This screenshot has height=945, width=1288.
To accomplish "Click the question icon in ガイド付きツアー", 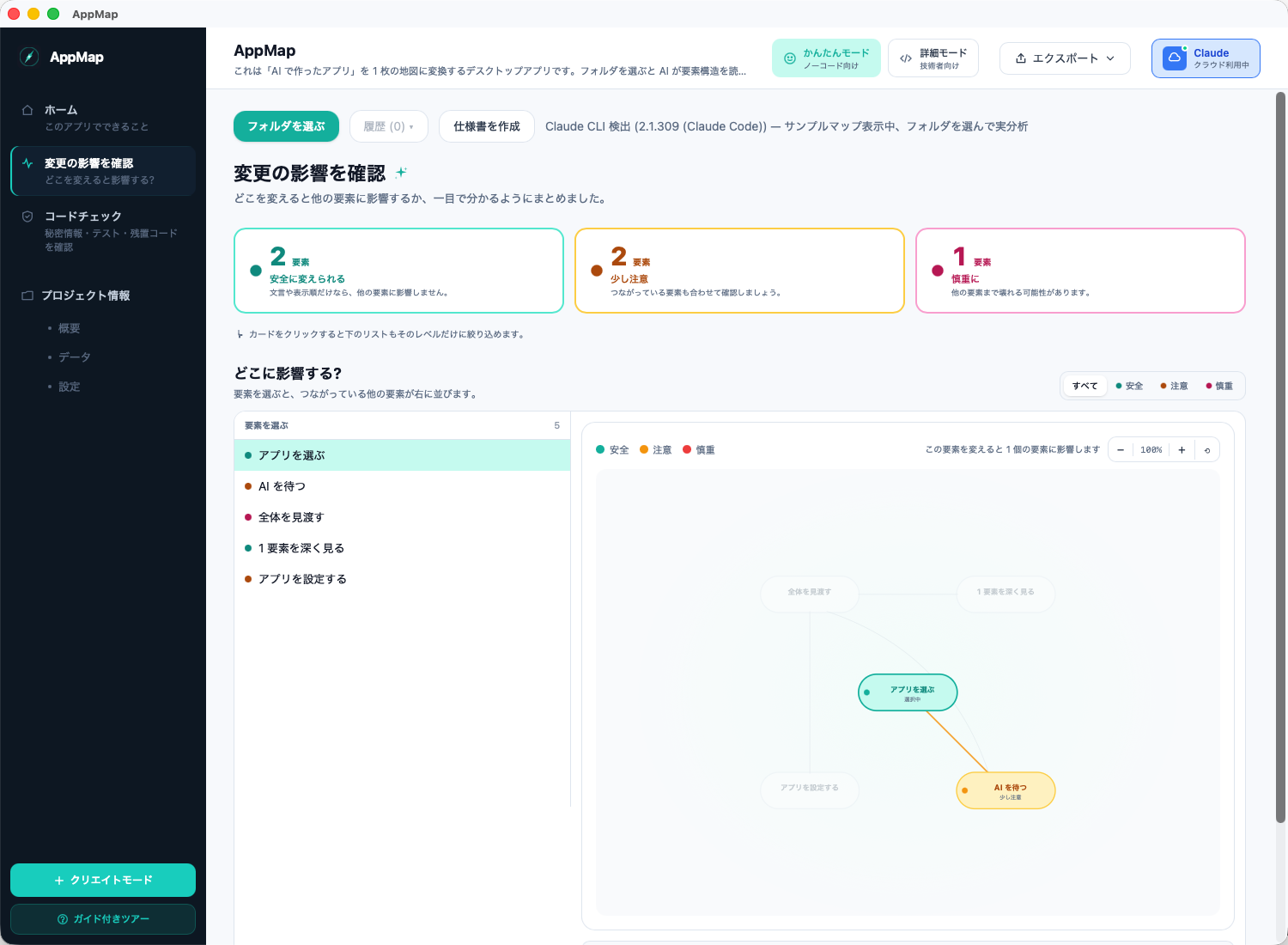I will click(63, 919).
